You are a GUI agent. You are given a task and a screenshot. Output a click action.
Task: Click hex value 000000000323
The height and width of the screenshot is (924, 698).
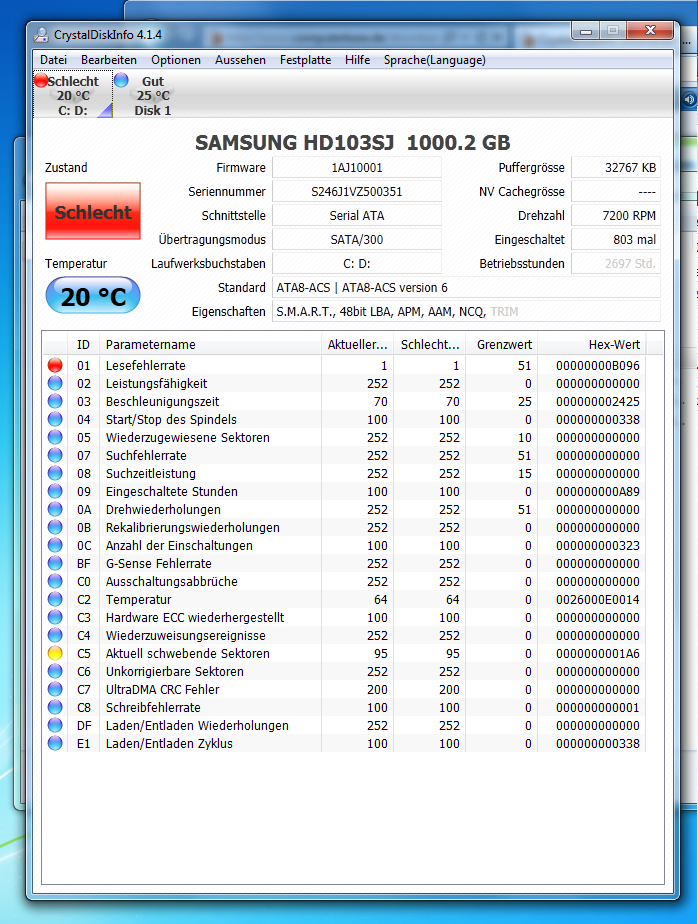(x=598, y=546)
